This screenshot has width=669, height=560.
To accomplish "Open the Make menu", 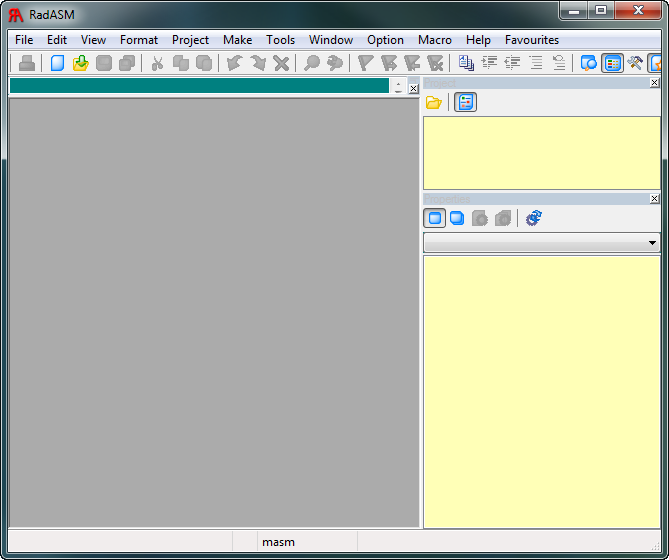I will click(237, 40).
